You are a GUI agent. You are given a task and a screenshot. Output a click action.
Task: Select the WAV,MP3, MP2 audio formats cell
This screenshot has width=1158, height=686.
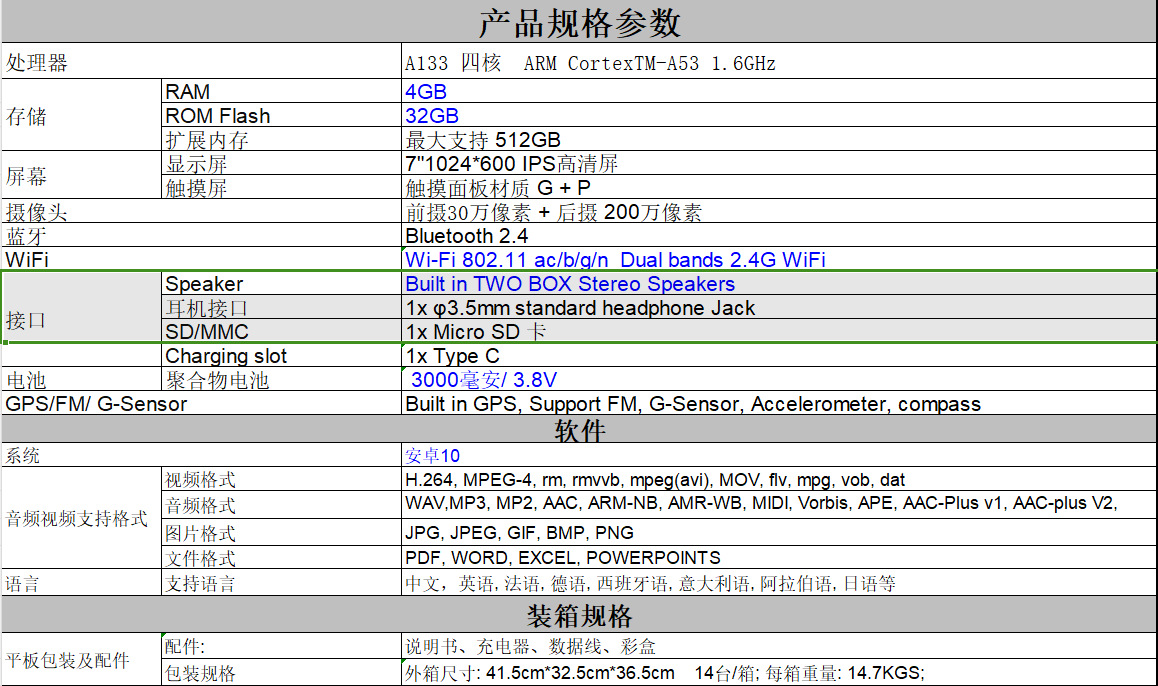click(x=779, y=505)
